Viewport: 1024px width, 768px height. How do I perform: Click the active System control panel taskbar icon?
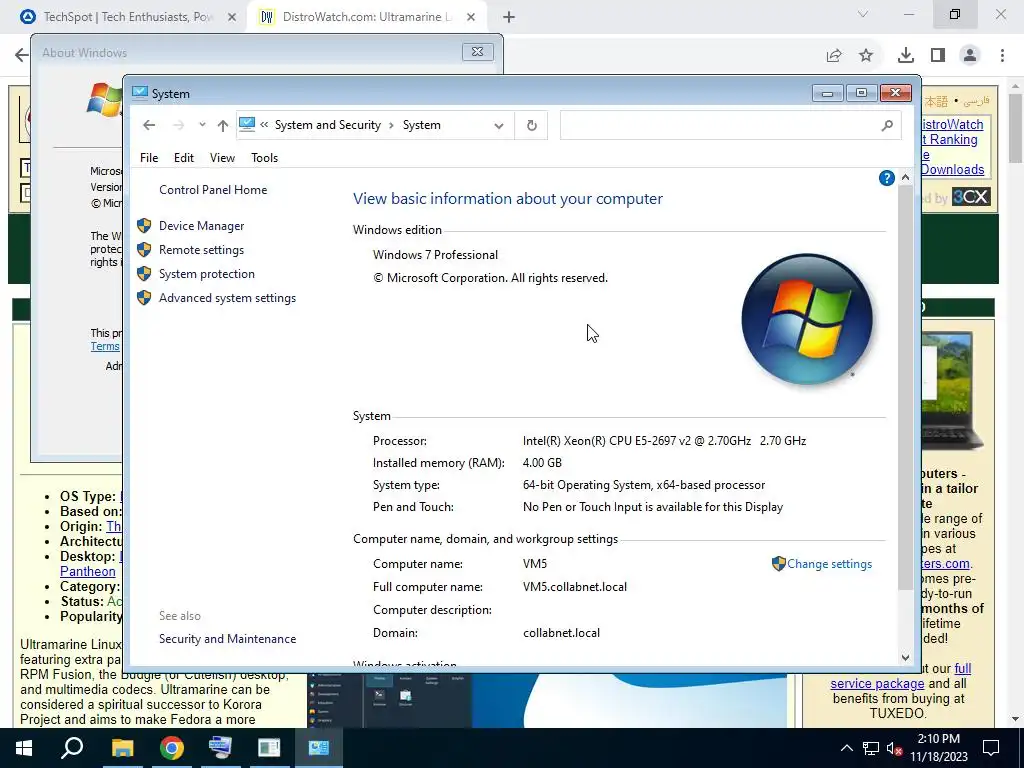[x=319, y=748]
